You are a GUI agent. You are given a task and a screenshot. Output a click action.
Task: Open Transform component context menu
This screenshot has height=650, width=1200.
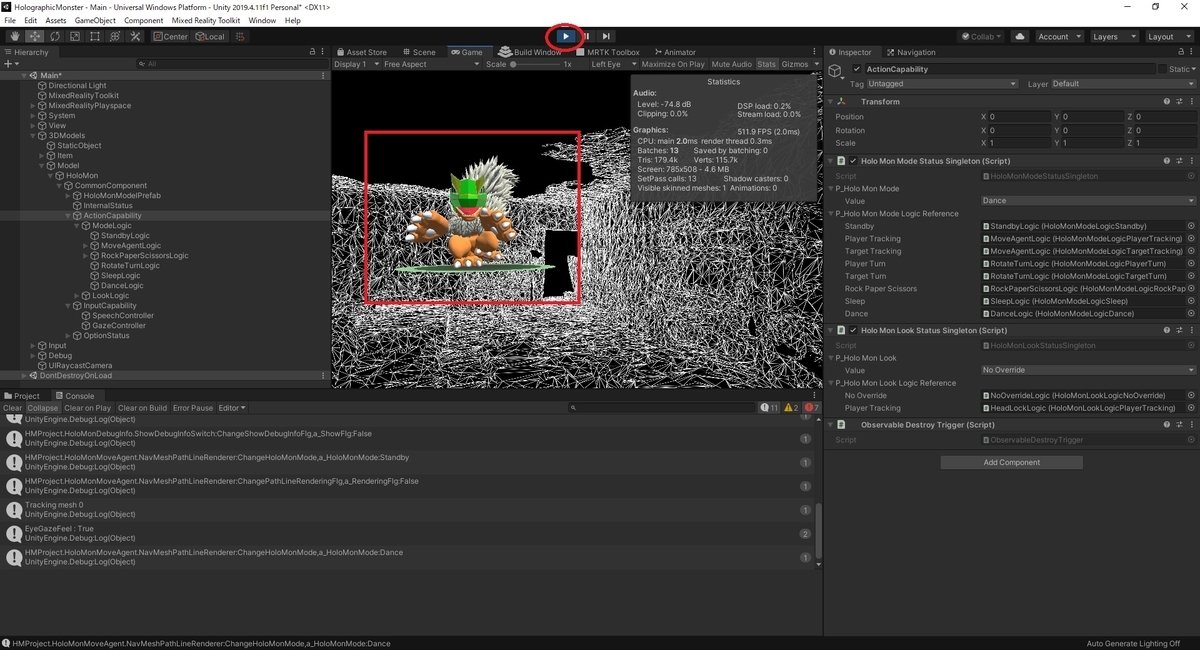[x=1191, y=102]
